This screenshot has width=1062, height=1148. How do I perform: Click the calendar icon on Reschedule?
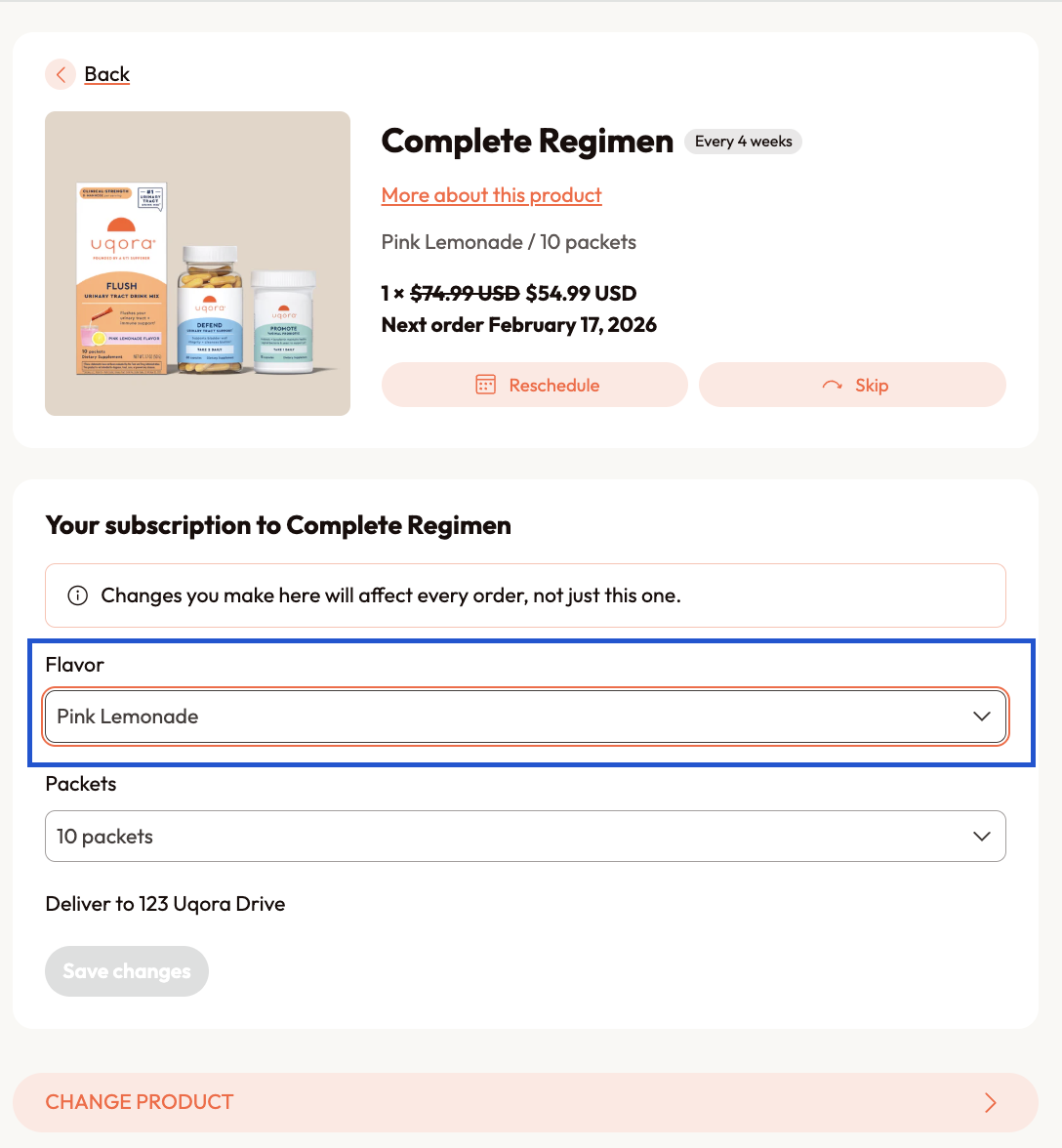485,385
